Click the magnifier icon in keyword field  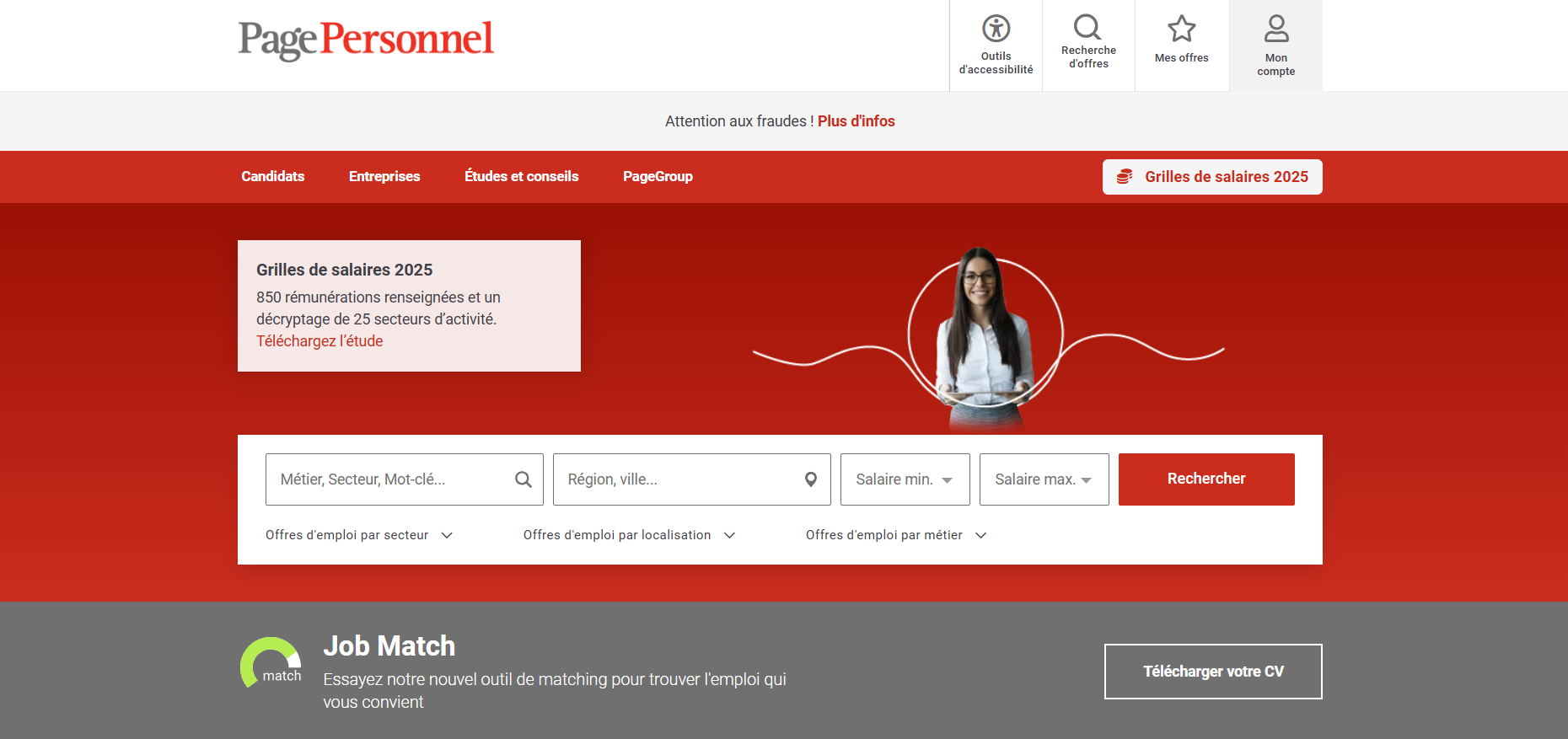click(x=524, y=479)
